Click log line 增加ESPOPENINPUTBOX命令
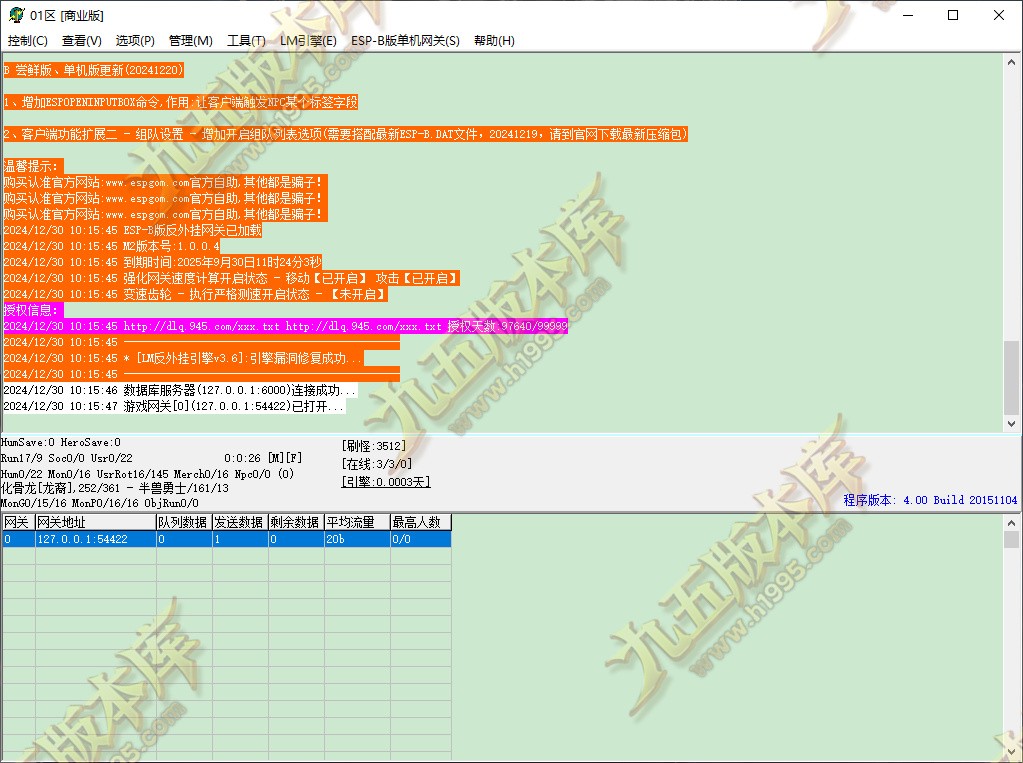1023x763 pixels. [181, 102]
